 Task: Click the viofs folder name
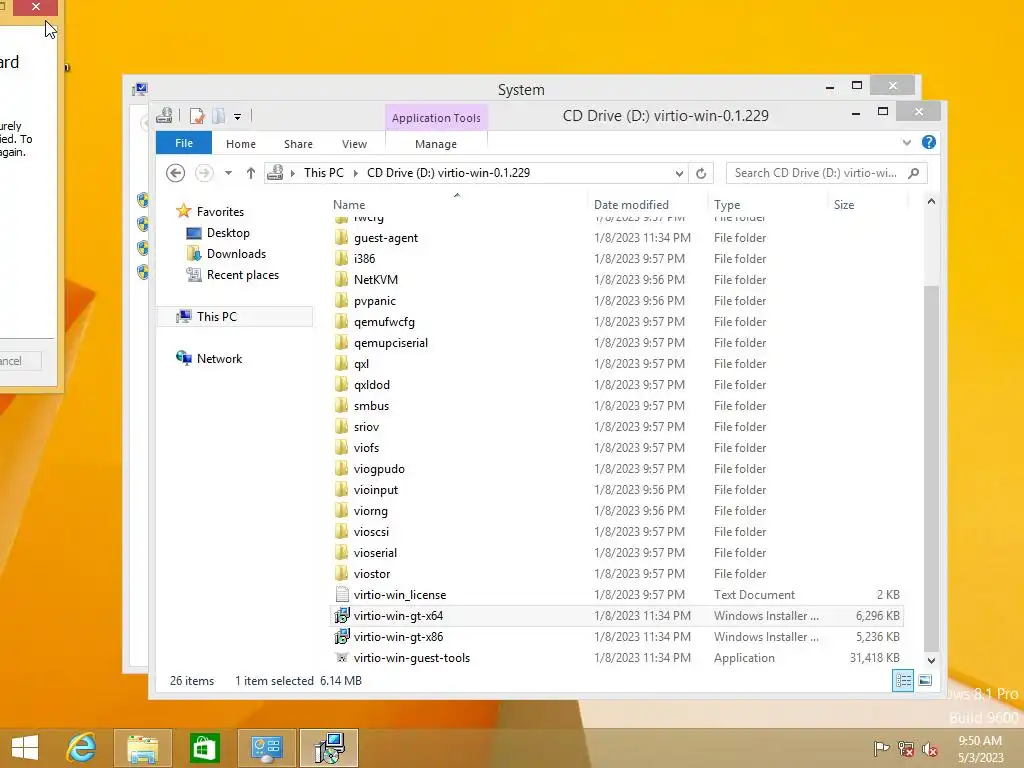[x=366, y=448]
